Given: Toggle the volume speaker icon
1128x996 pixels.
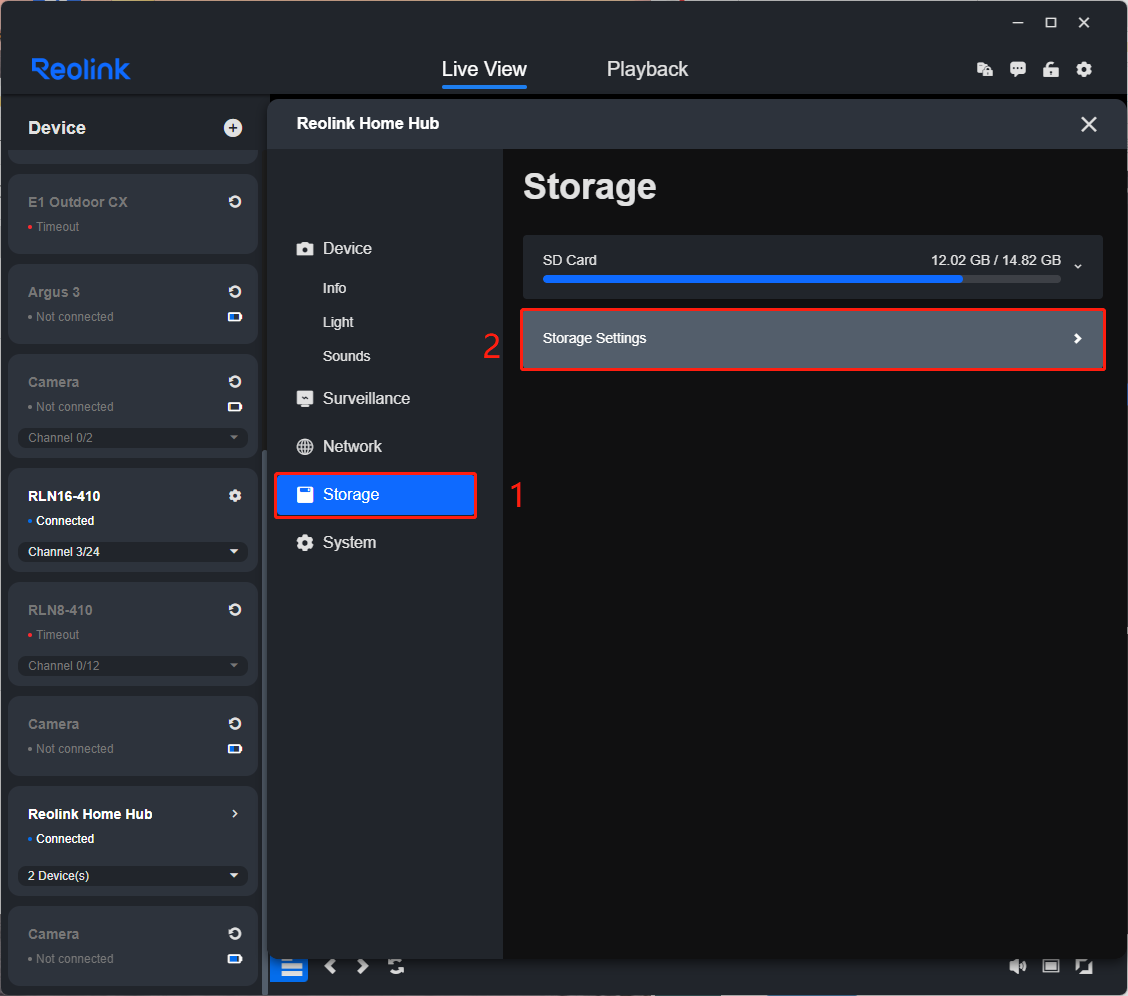Looking at the screenshot, I should point(1017,967).
